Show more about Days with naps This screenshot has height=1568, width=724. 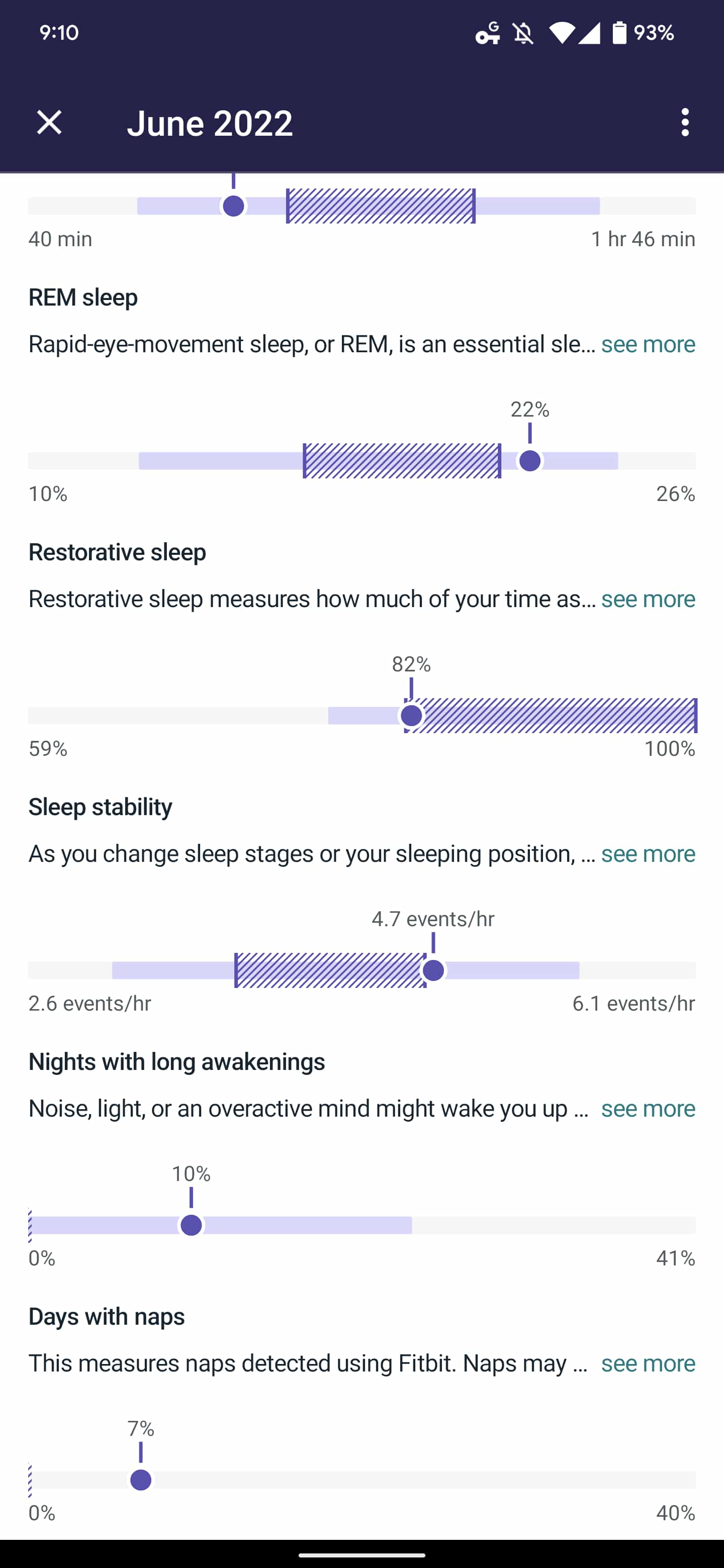(648, 1363)
